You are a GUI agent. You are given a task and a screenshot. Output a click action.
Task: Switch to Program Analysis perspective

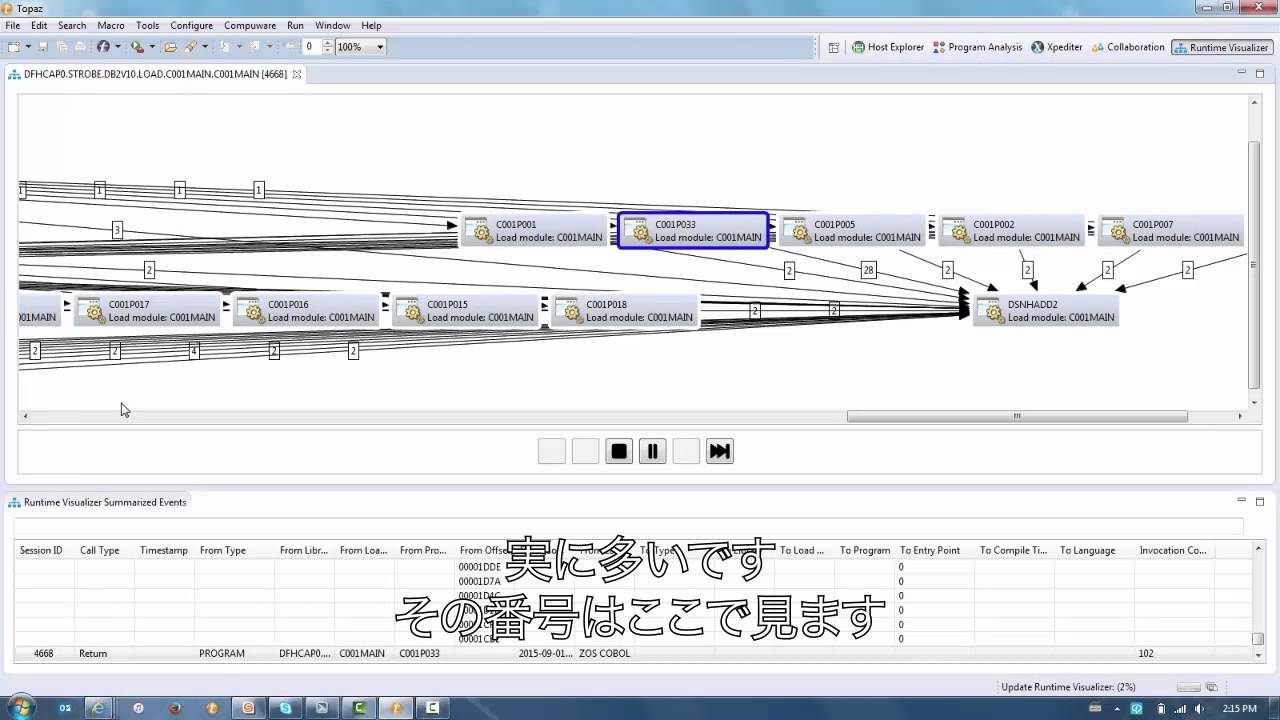click(977, 47)
